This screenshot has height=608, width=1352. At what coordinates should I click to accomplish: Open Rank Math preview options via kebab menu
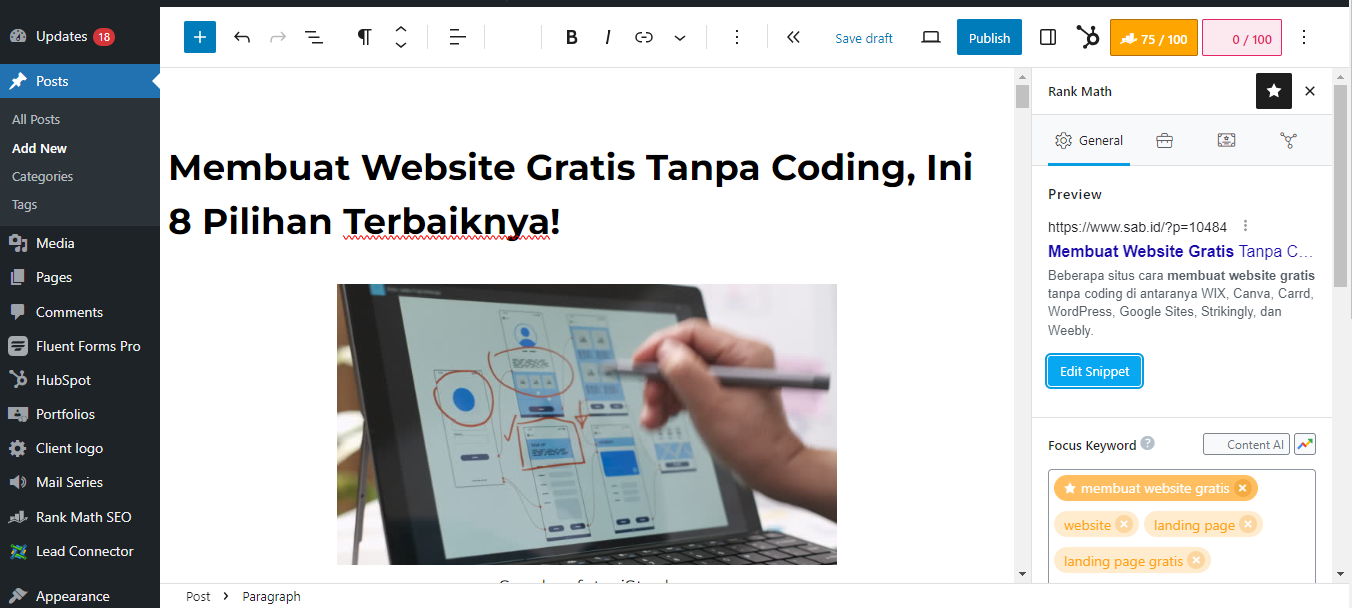tap(1245, 226)
